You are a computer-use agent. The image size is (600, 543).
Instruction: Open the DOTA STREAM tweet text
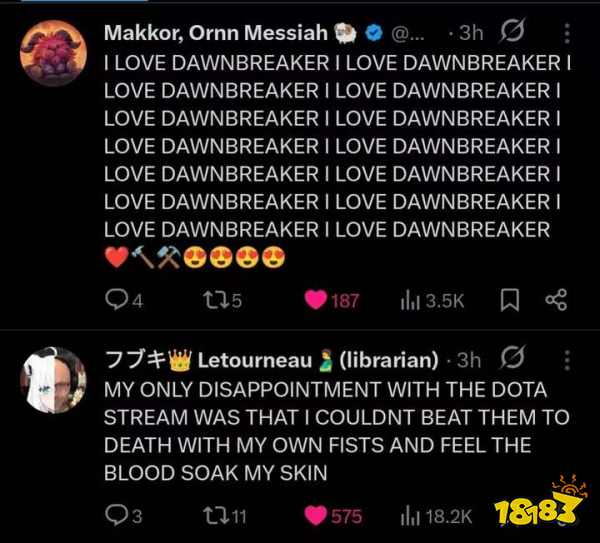[337, 431]
